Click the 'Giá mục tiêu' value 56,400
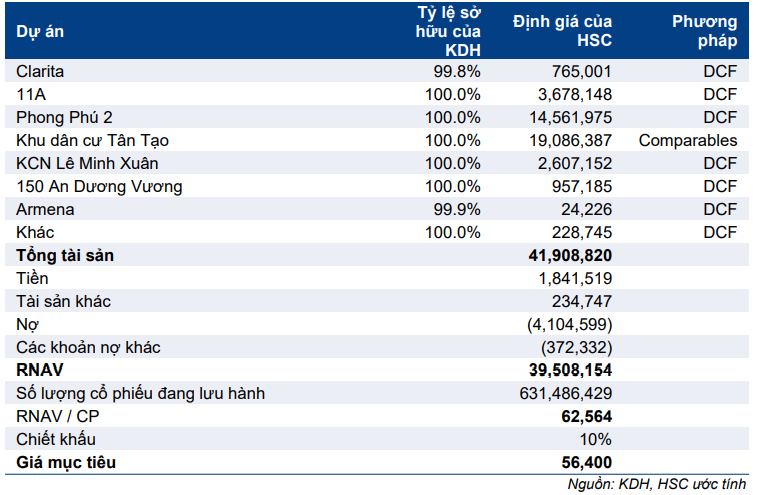 point(586,463)
